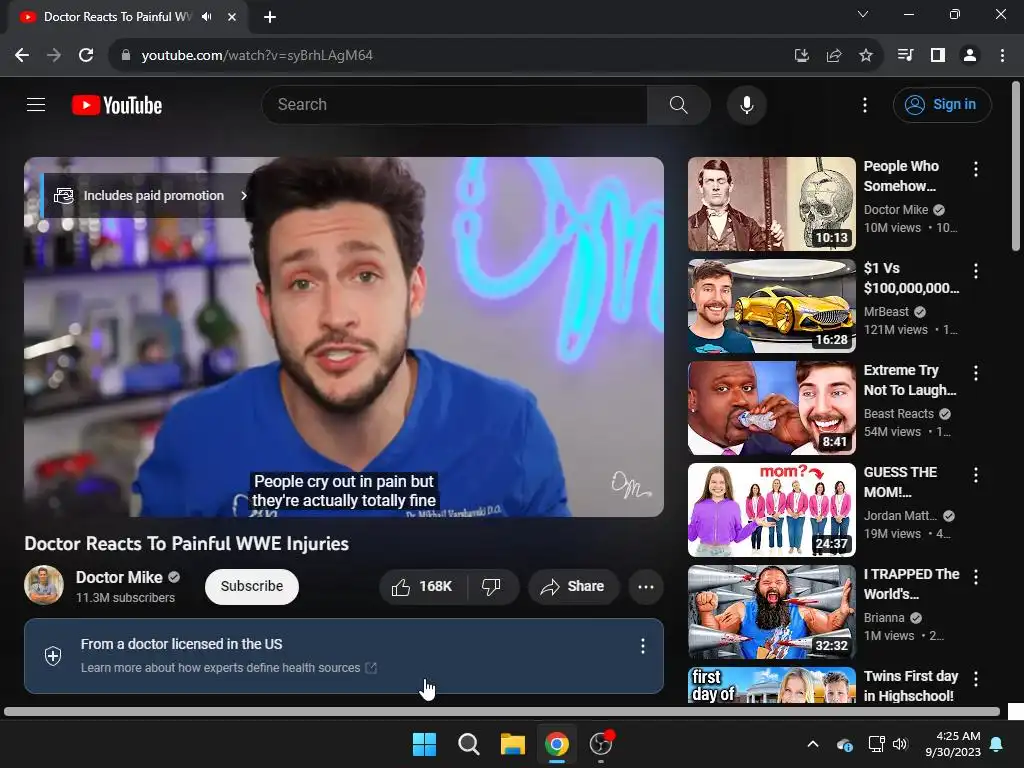The height and width of the screenshot is (768, 1024).
Task: Open taskbar clock showing 4:25 AM
Action: coord(953,744)
